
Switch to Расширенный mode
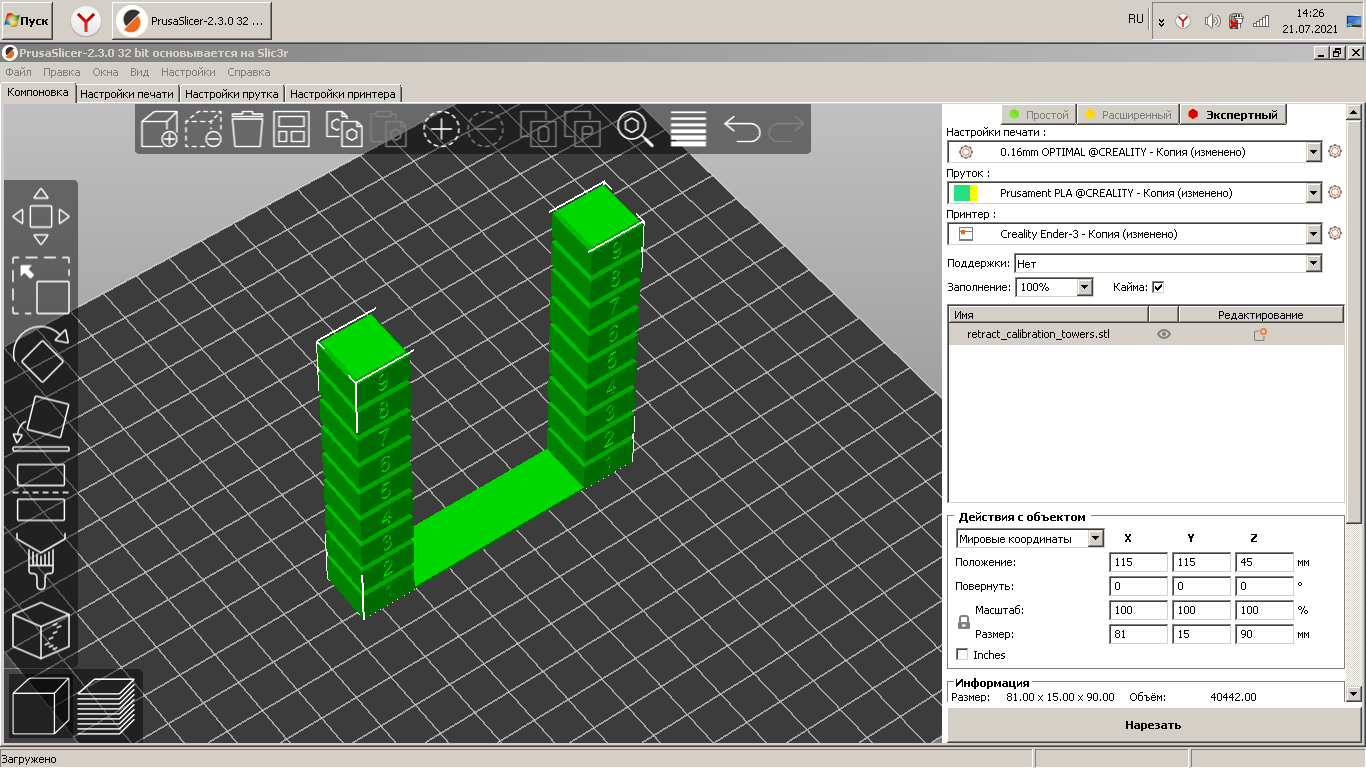[1127, 115]
